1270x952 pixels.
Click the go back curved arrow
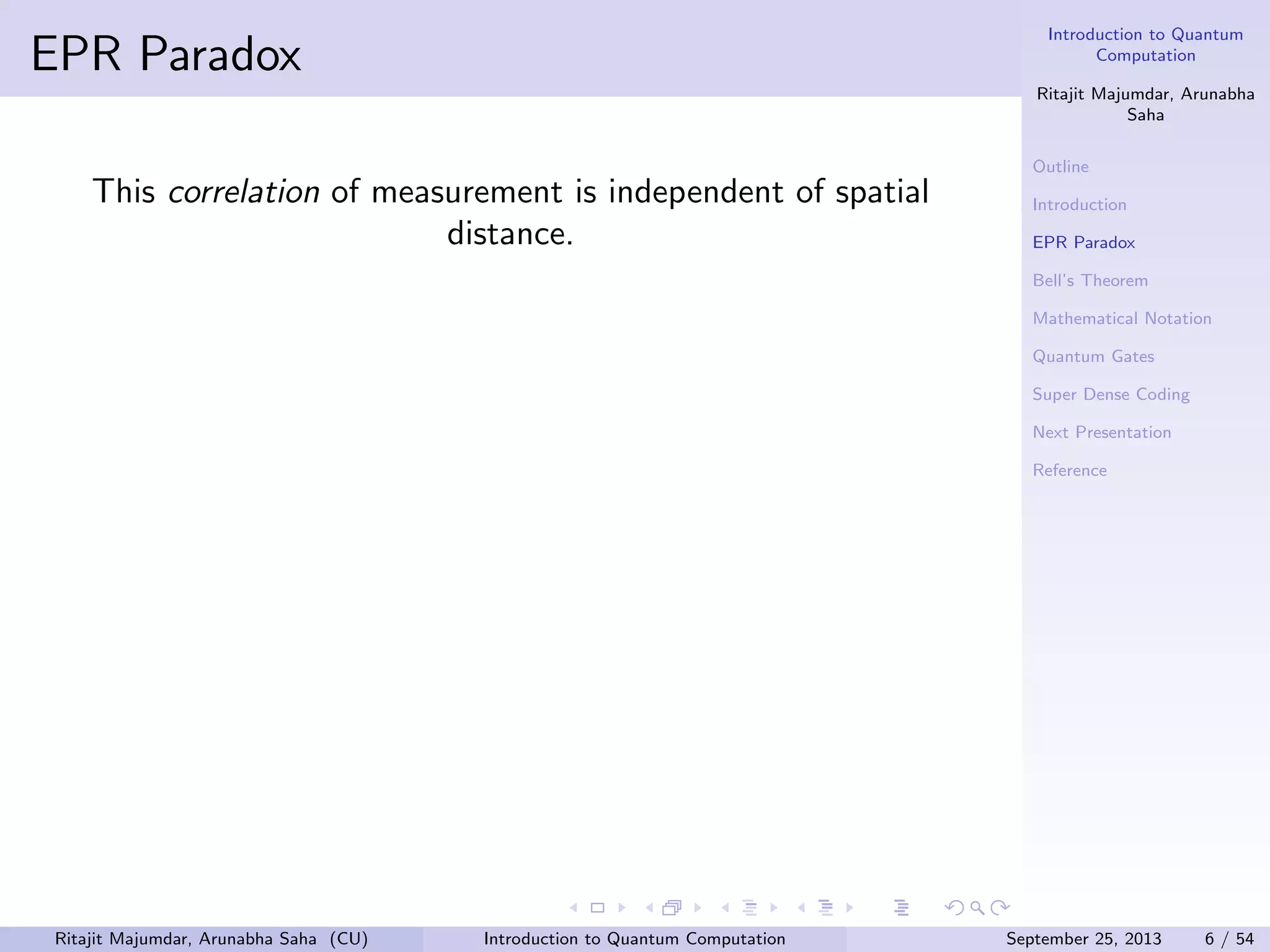(x=954, y=907)
